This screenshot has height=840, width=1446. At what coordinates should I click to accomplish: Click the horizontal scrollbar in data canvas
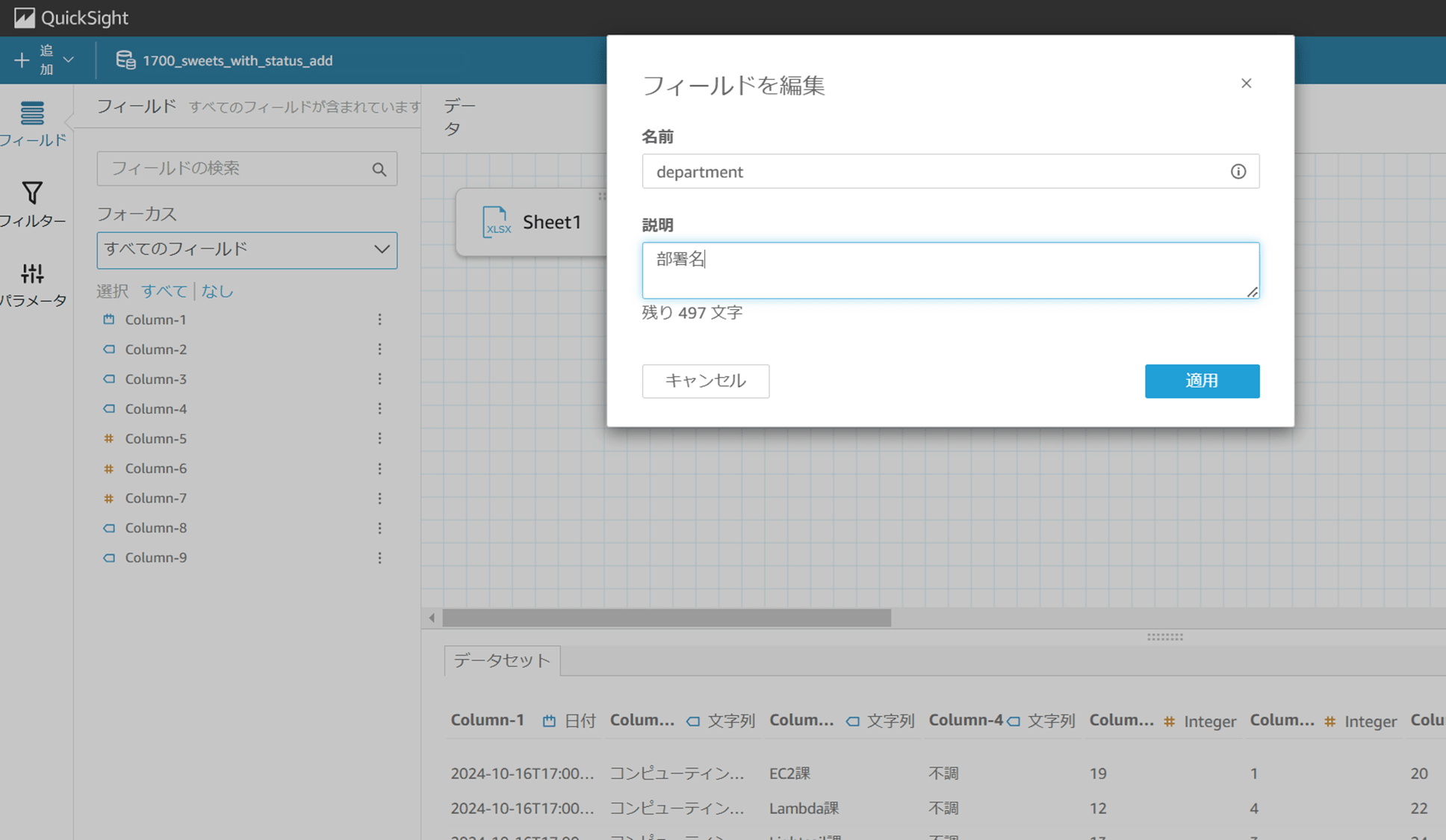click(x=666, y=618)
